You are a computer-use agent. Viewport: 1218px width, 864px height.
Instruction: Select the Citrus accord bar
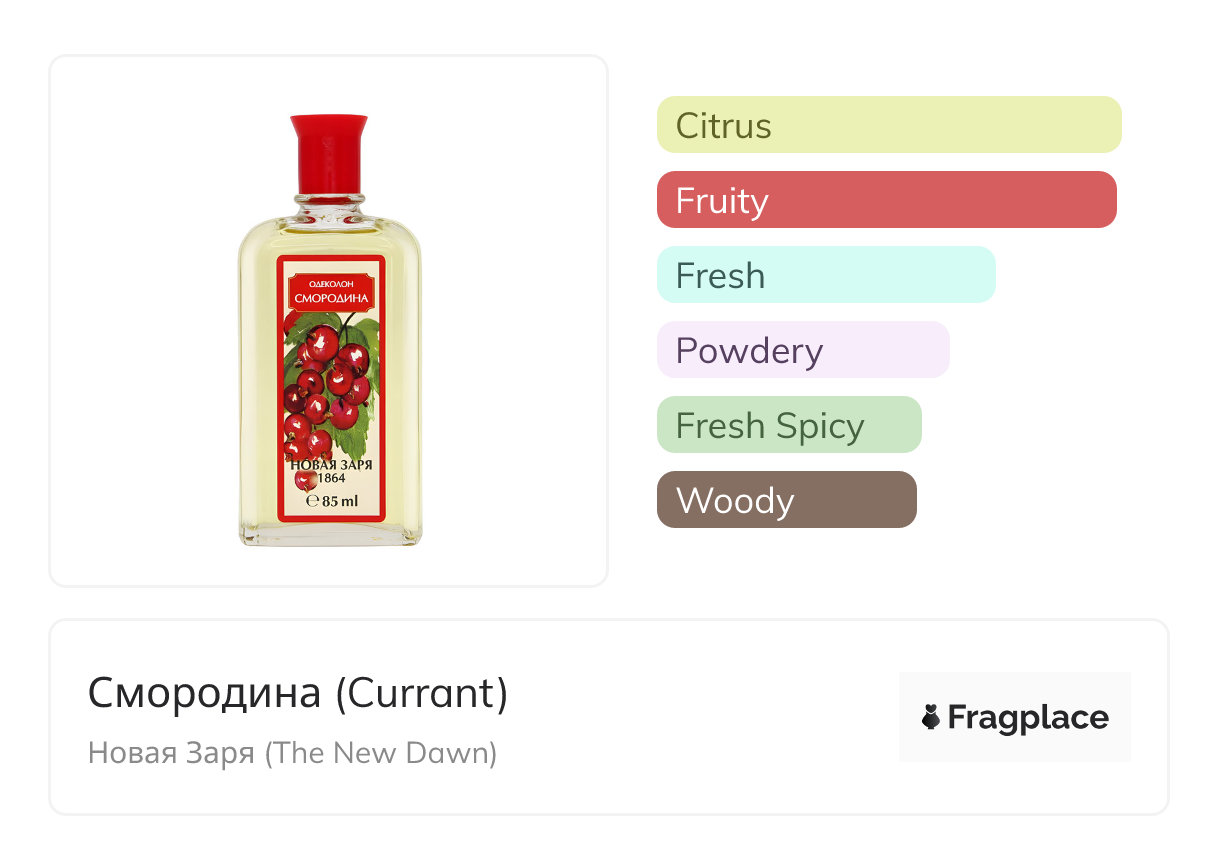point(888,125)
